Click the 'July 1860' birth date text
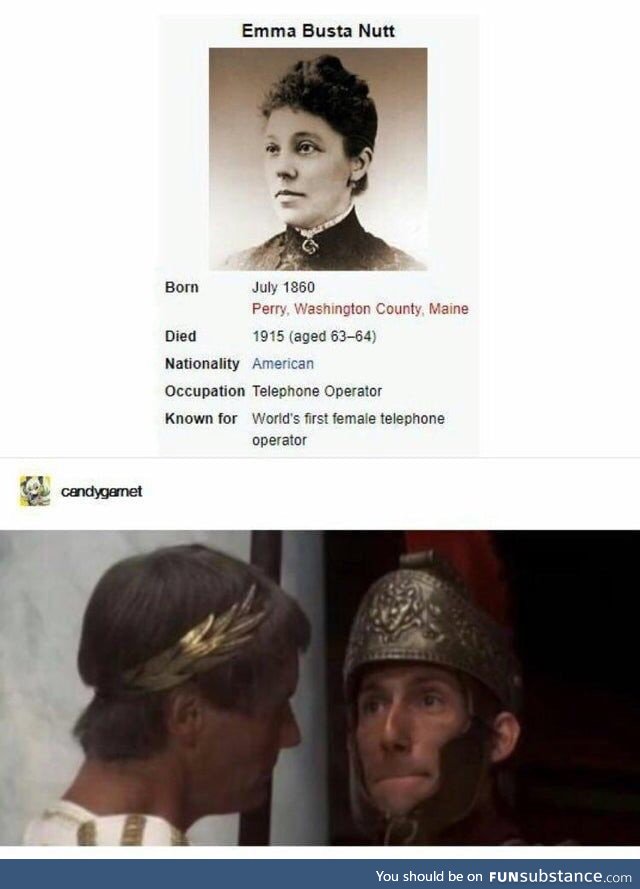Viewport: 640px width, 889px height. 283,287
